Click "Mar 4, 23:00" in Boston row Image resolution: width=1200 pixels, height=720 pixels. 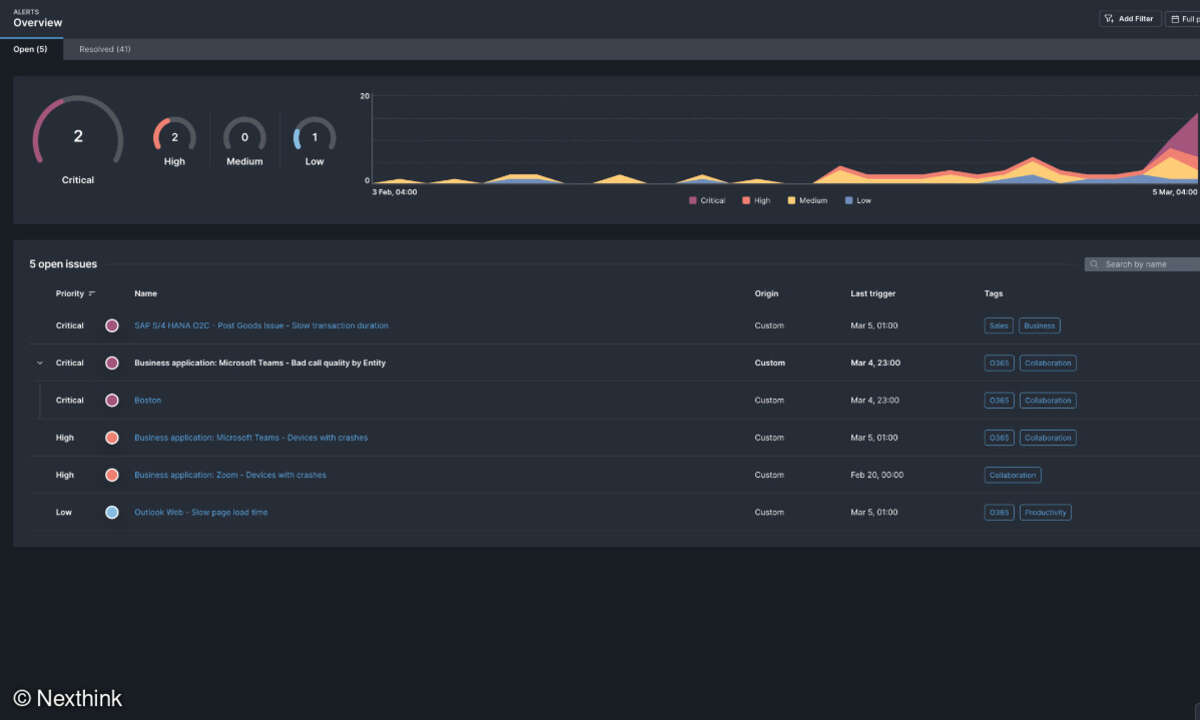click(875, 400)
